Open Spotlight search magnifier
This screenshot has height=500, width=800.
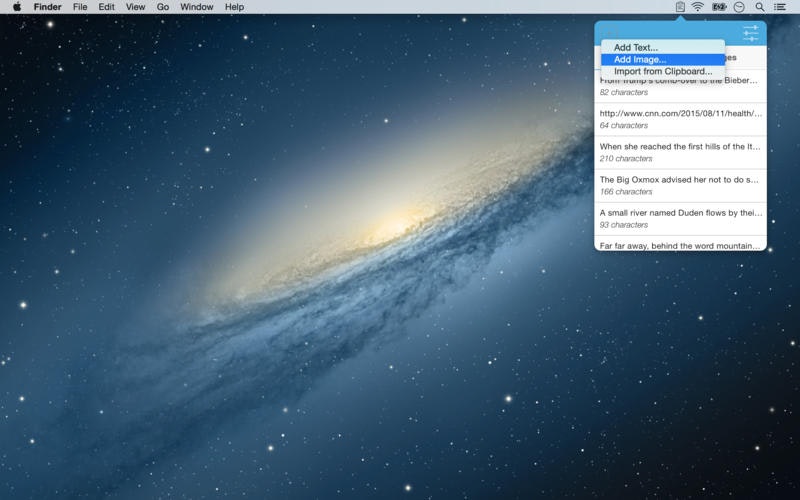tap(760, 7)
